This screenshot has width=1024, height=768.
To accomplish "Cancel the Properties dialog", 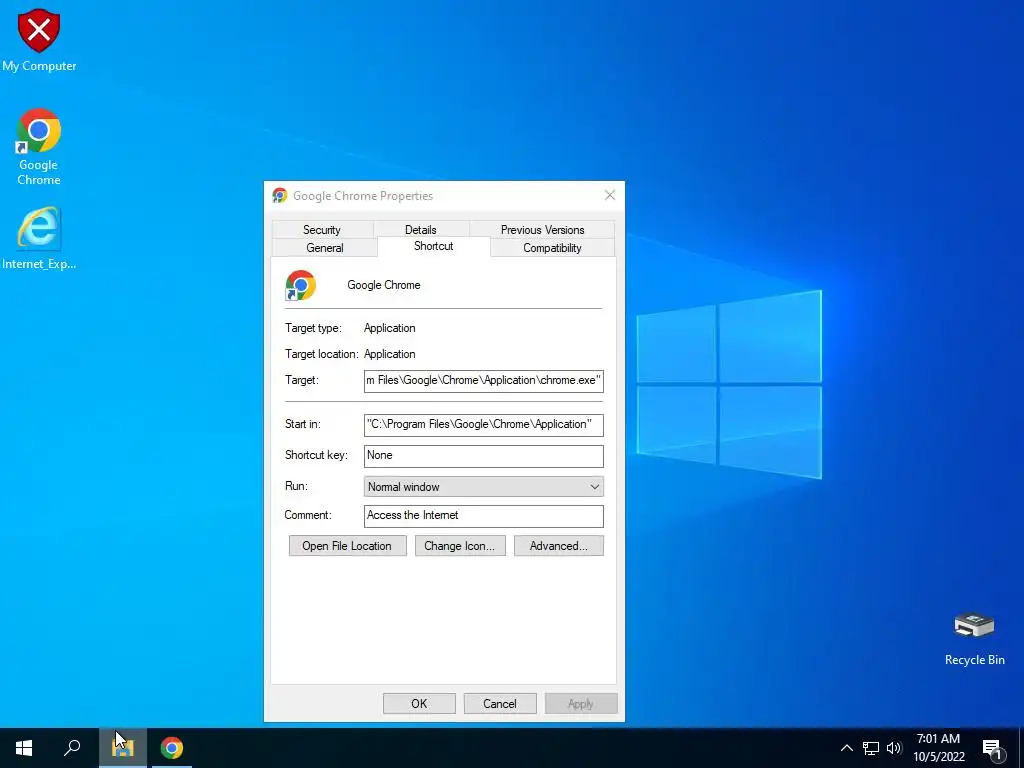I will 500,703.
